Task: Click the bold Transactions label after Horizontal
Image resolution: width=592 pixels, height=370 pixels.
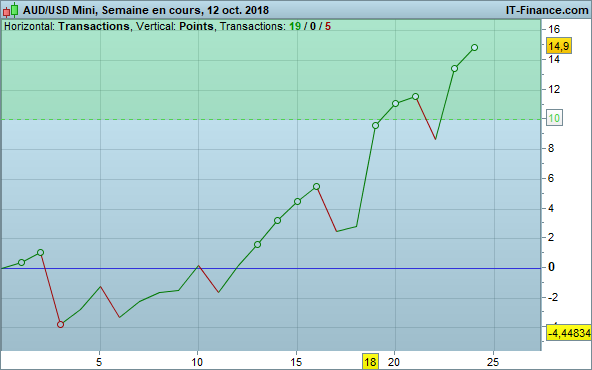Action: tap(94, 26)
